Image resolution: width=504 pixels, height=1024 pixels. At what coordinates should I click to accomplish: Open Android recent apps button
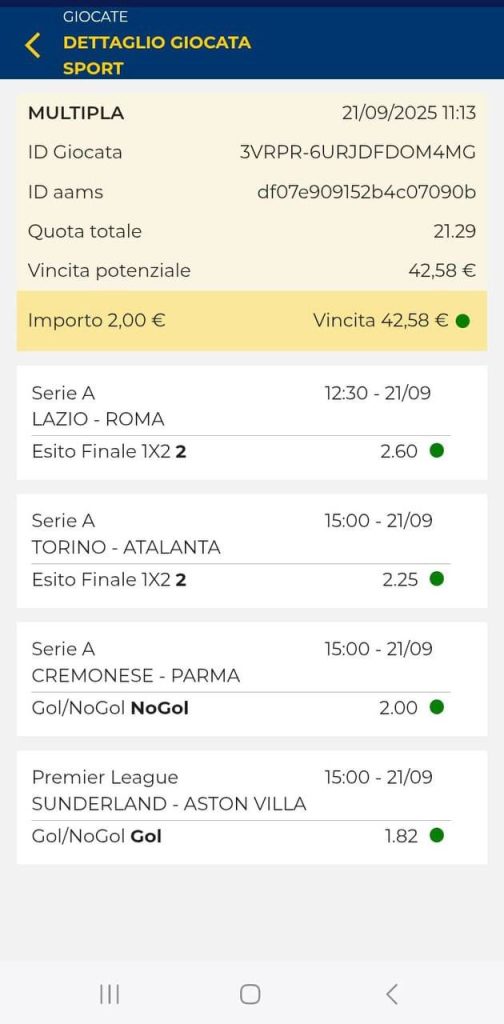(x=109, y=994)
